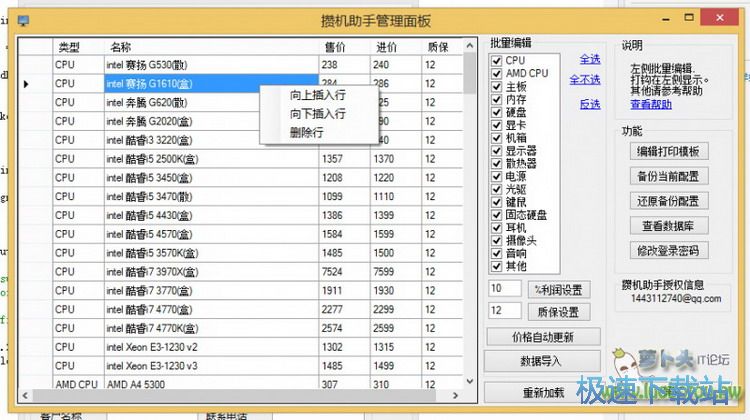Viewport: 750px width, 420px height.
Task: Toggle the 显卡 checkbox
Action: [496, 125]
